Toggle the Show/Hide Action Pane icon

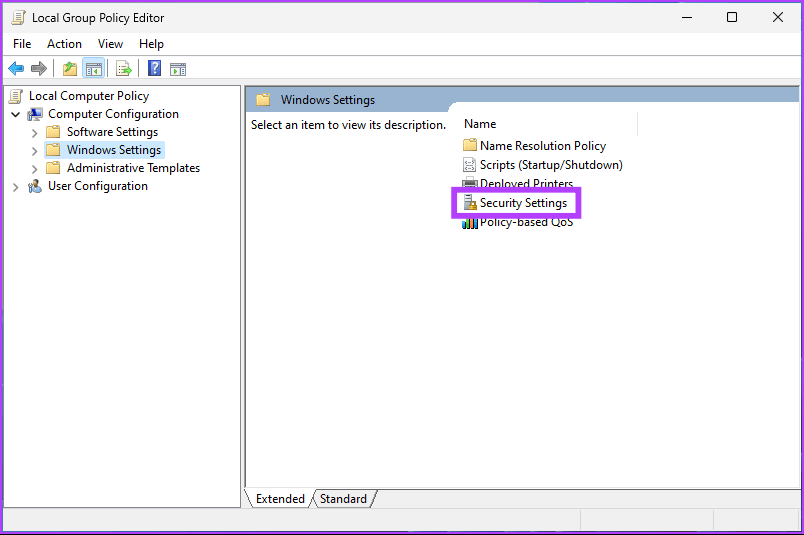click(178, 69)
